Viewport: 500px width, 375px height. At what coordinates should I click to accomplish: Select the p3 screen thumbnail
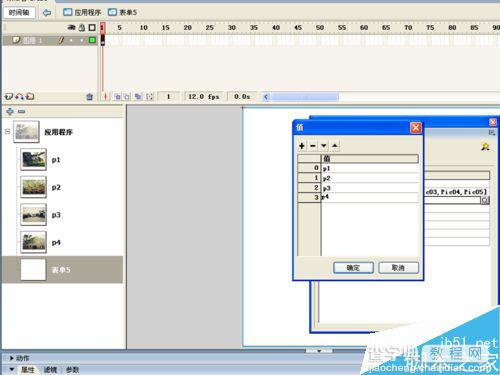[33, 215]
